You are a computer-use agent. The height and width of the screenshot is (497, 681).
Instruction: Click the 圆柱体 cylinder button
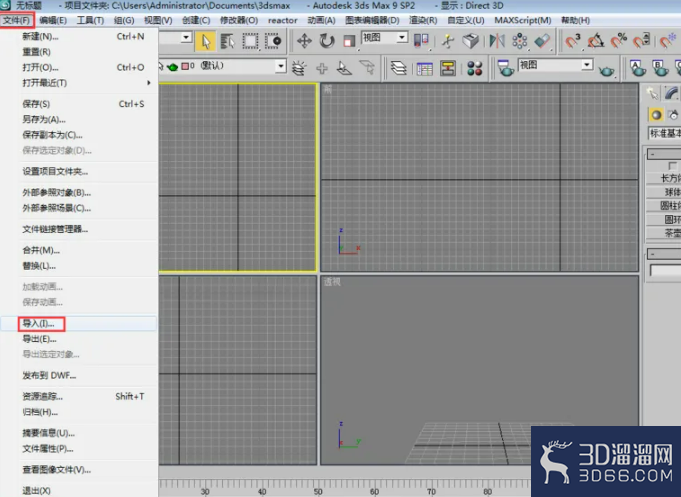(x=664, y=205)
